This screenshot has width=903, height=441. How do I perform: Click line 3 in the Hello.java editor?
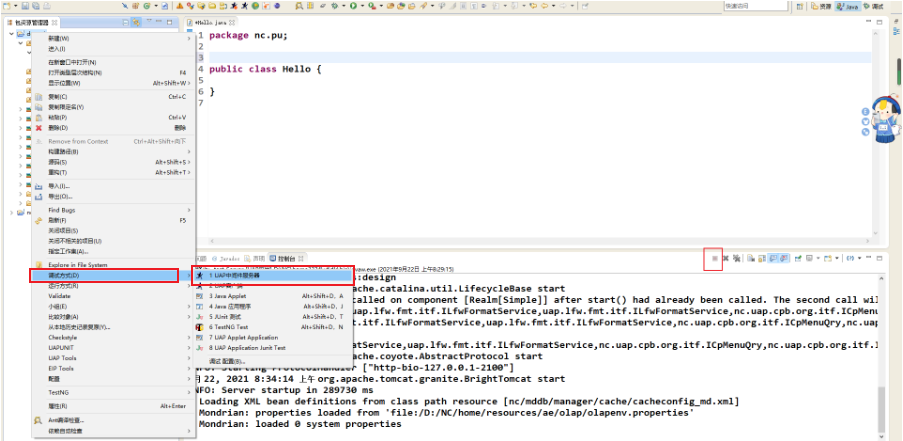pos(540,58)
